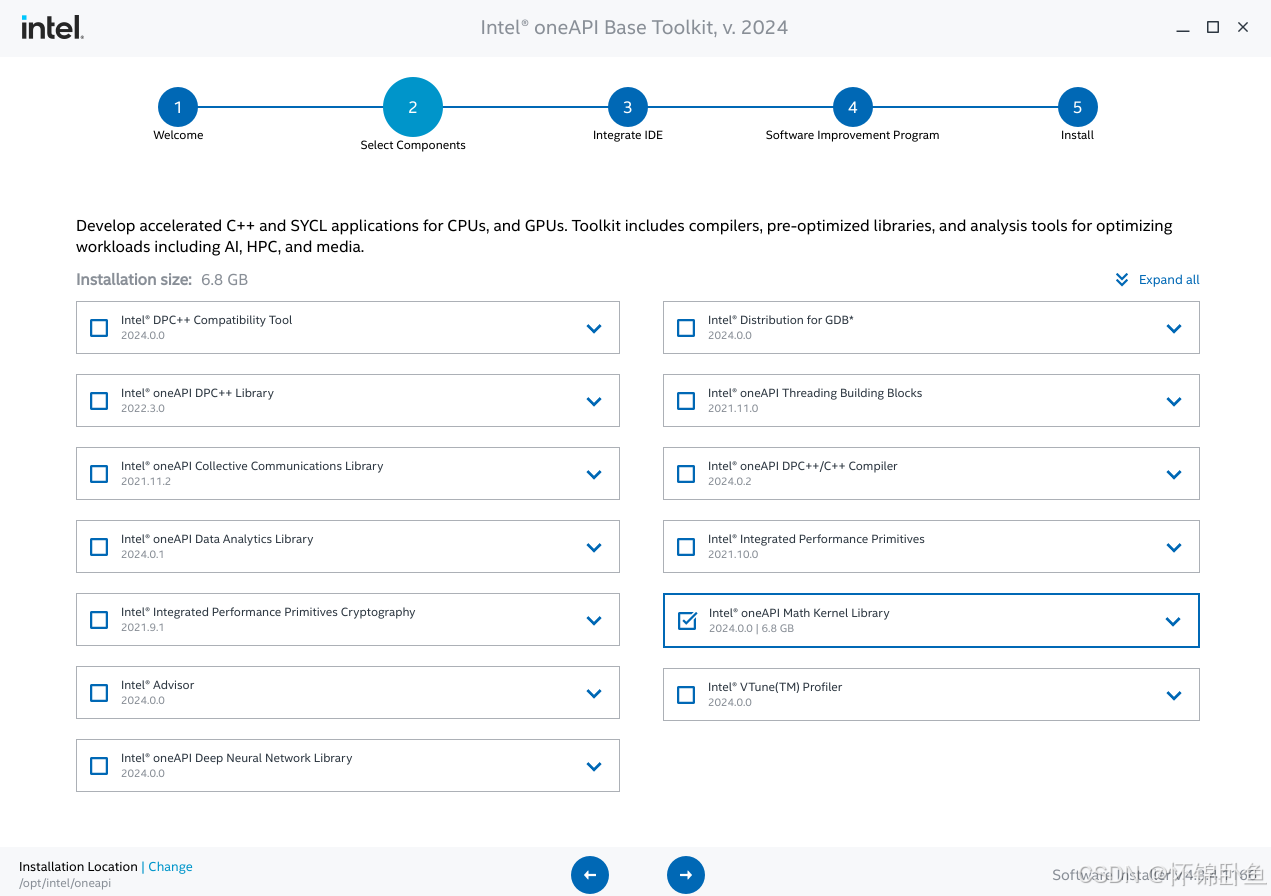Check oneAPI DPC++/C++ Compiler checkbox
This screenshot has width=1271, height=896.
point(686,474)
